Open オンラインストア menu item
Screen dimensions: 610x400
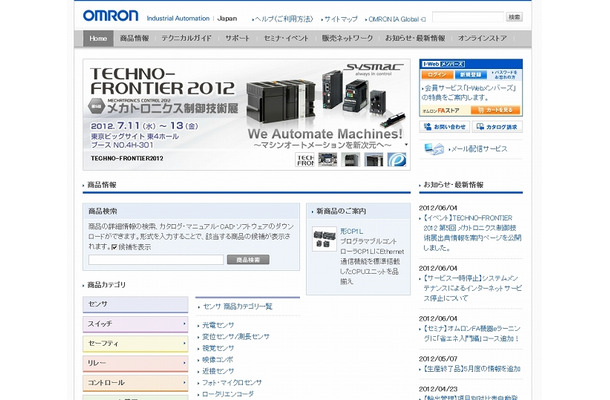click(482, 39)
